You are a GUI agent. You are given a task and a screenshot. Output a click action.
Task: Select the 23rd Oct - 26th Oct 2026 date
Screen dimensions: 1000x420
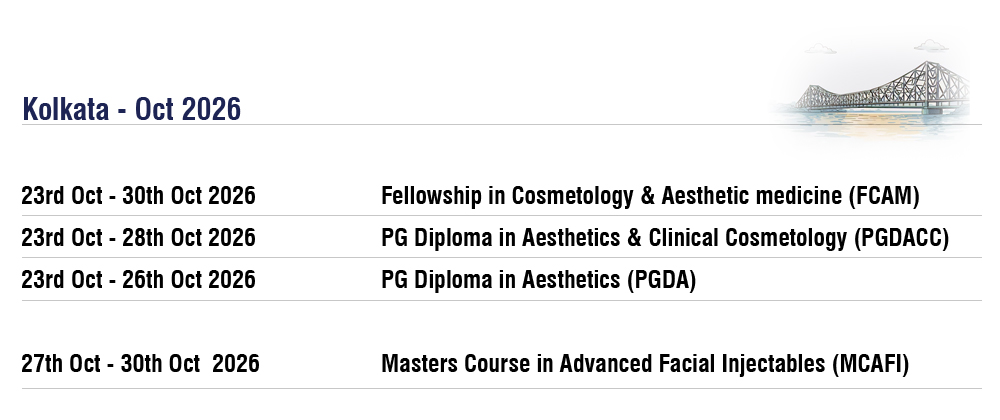click(138, 280)
